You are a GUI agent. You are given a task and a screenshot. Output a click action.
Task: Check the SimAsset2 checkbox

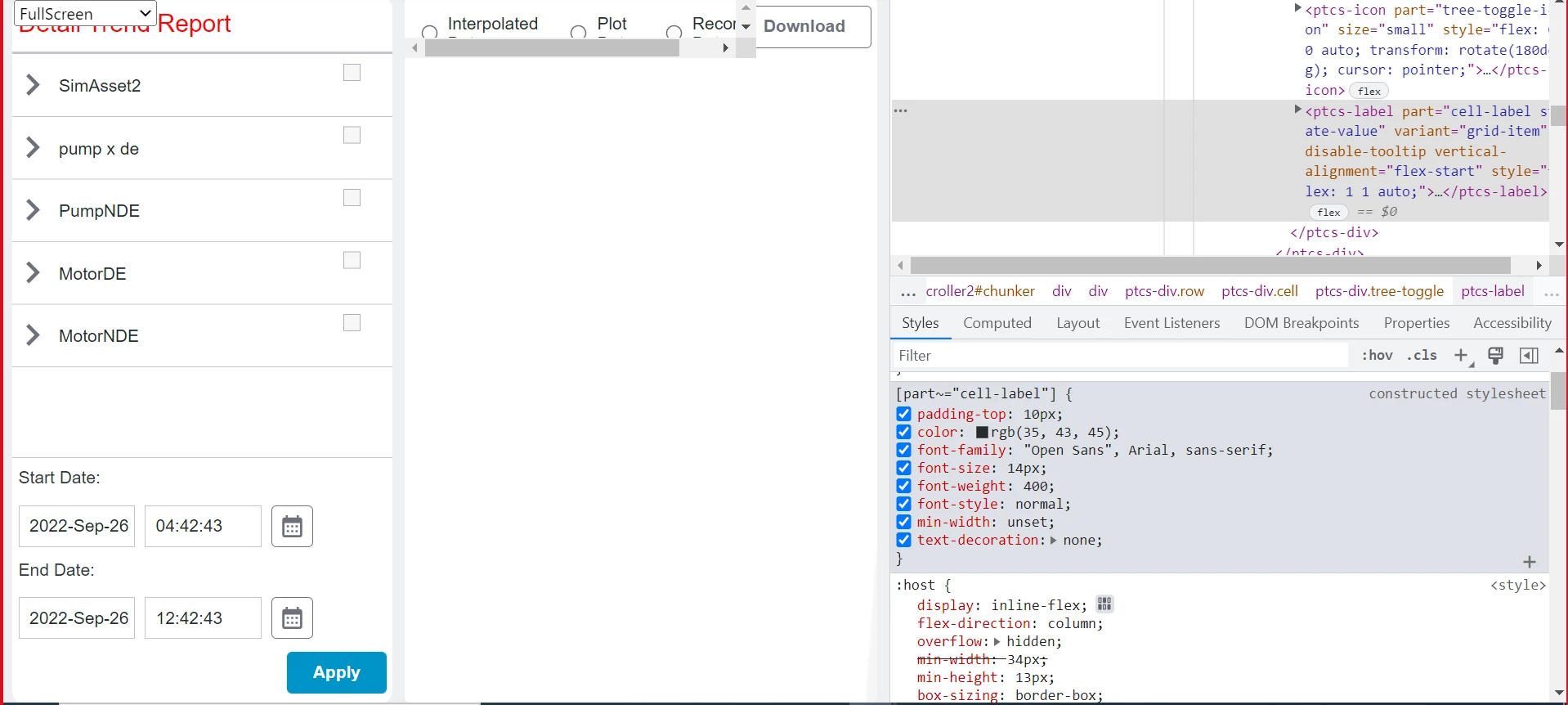(x=352, y=73)
